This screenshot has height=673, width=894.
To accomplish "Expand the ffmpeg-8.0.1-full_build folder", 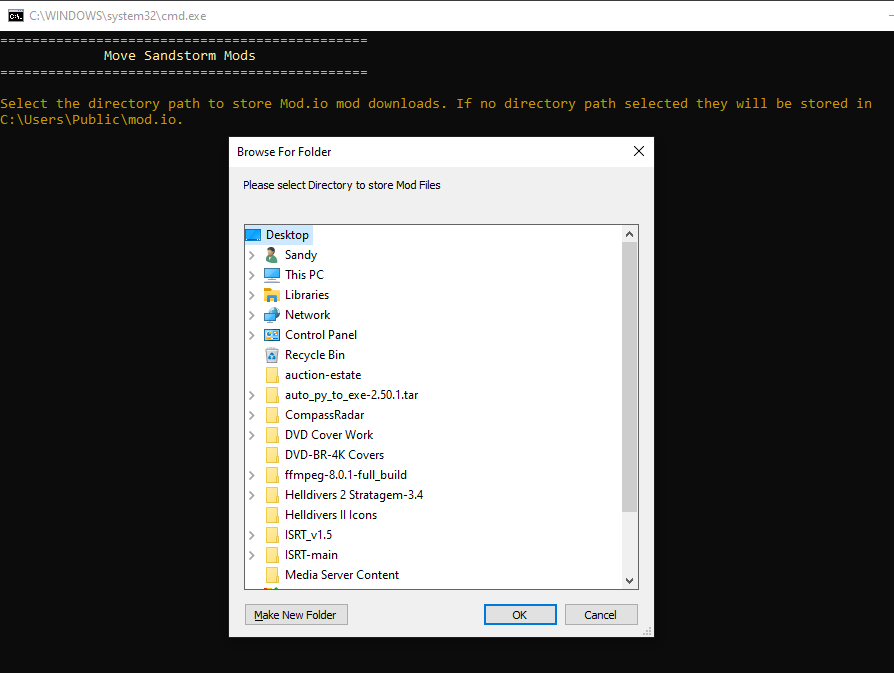I will pos(251,475).
